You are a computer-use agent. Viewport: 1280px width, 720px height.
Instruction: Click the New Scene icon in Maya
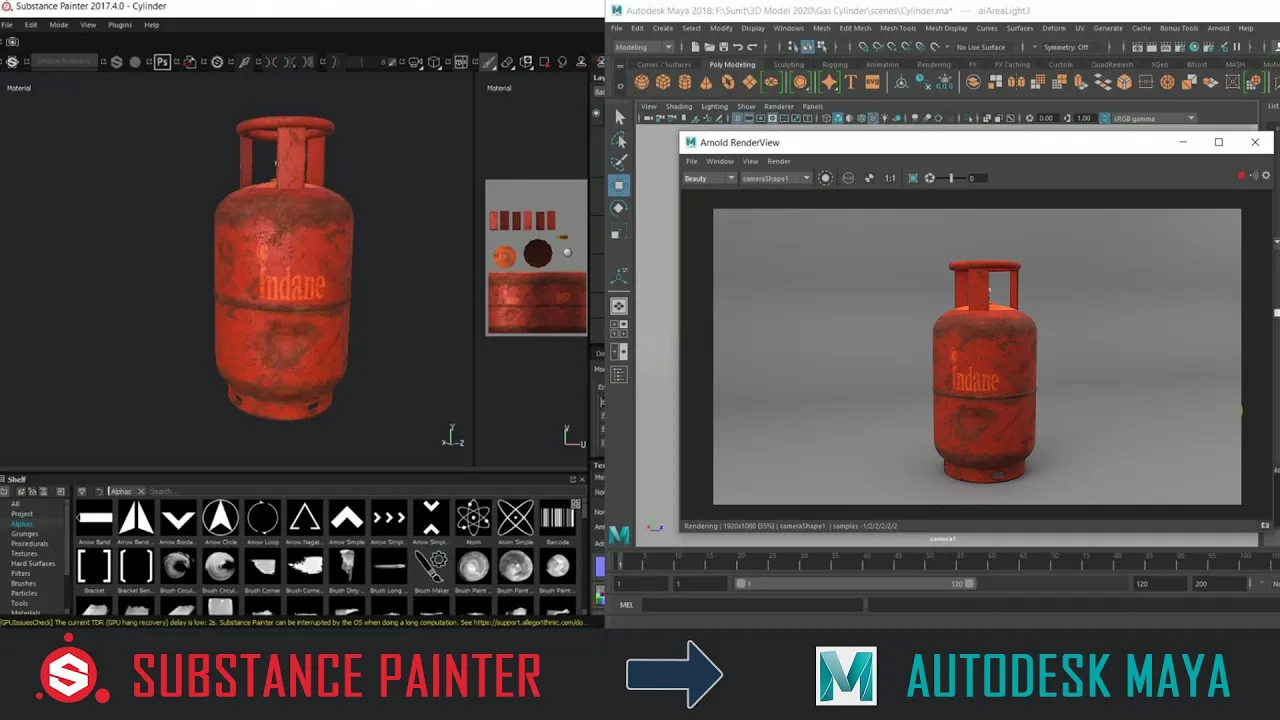(x=696, y=47)
